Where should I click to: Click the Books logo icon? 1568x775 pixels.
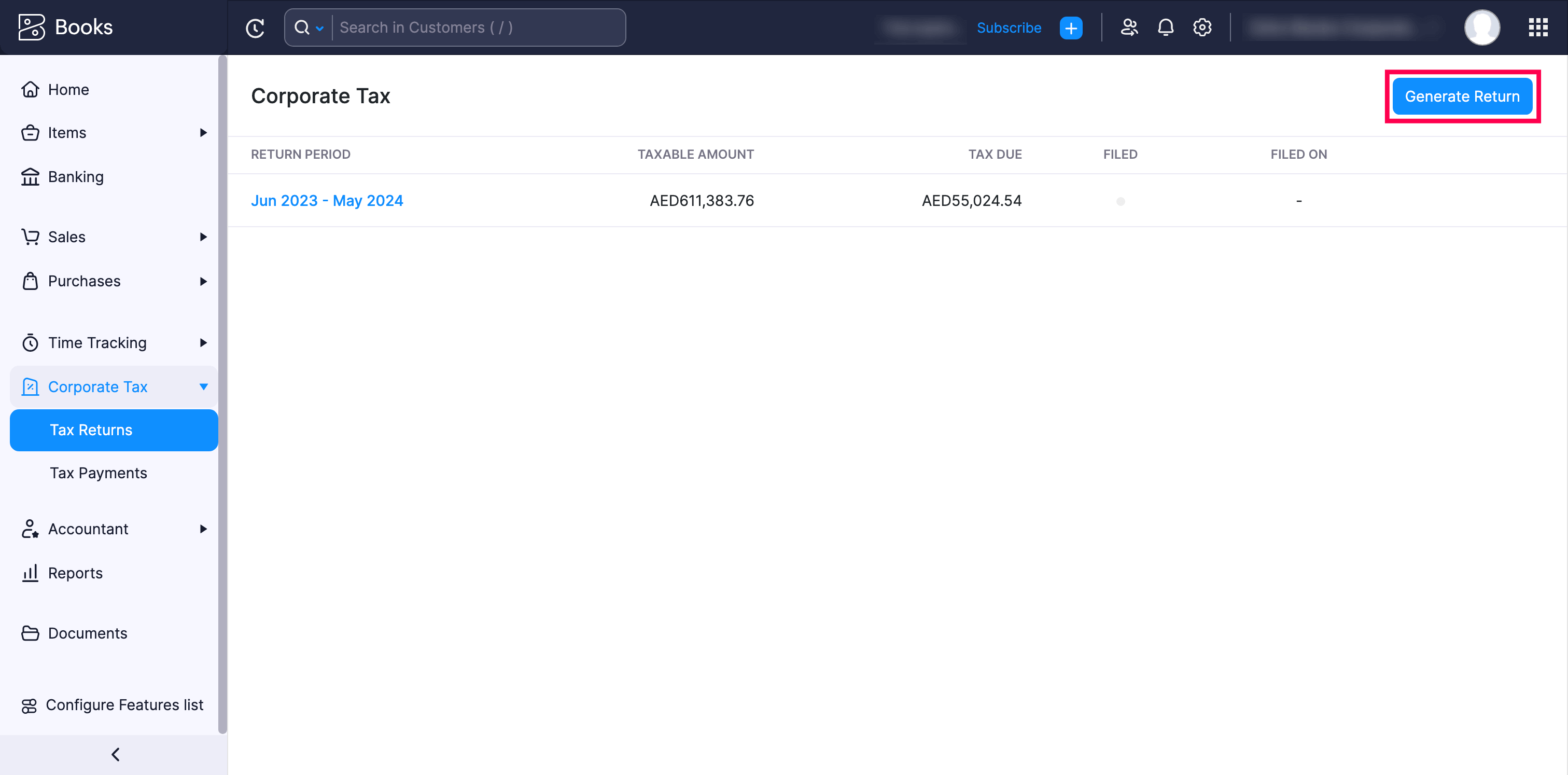point(31,27)
